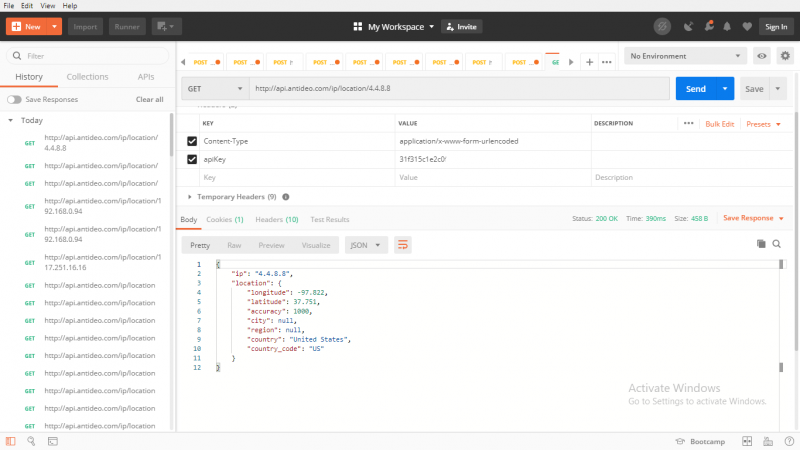Click the request URL input field
This screenshot has height=450, width=800.
[459, 89]
